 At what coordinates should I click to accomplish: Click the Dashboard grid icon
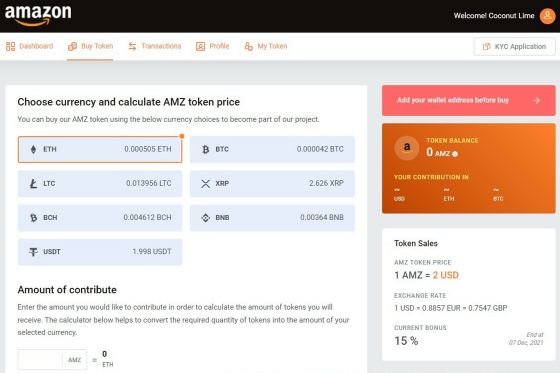tap(10, 46)
